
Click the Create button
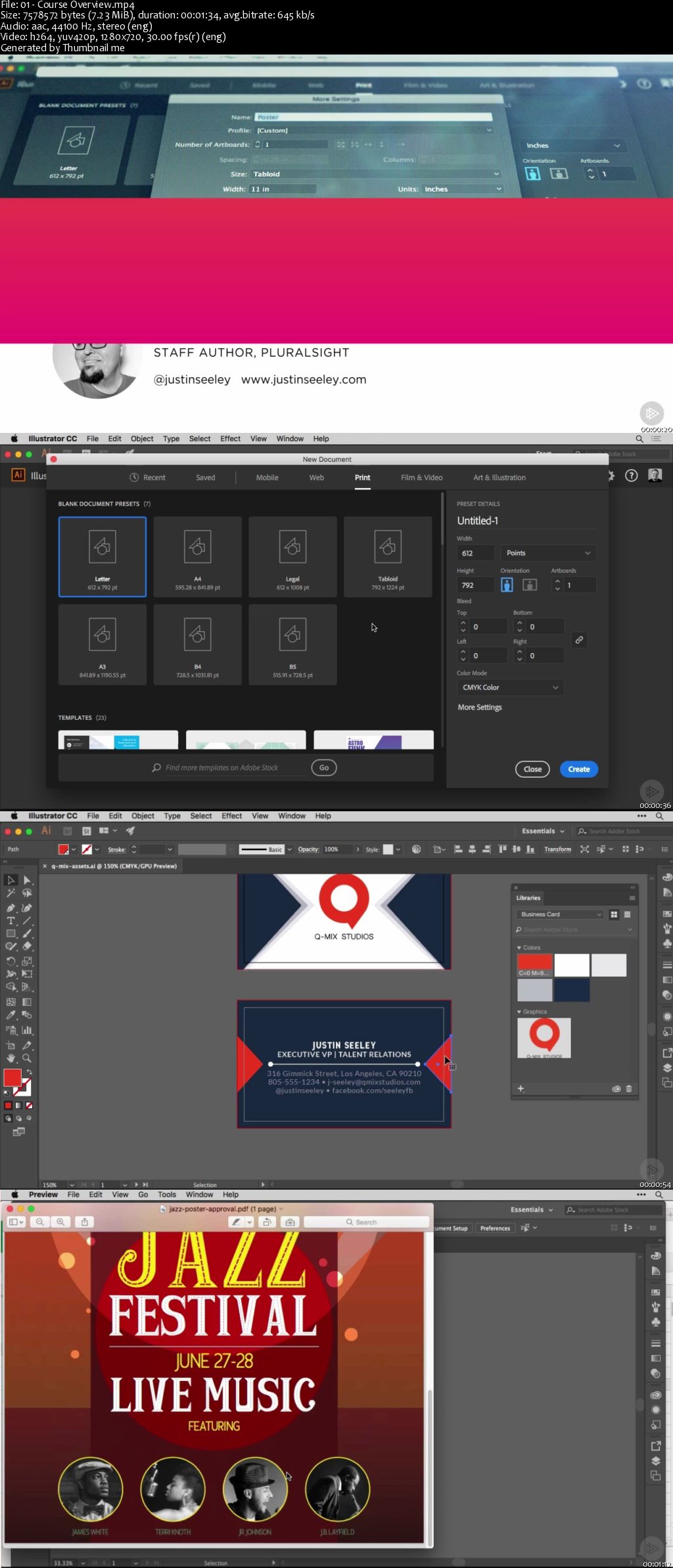[x=579, y=769]
